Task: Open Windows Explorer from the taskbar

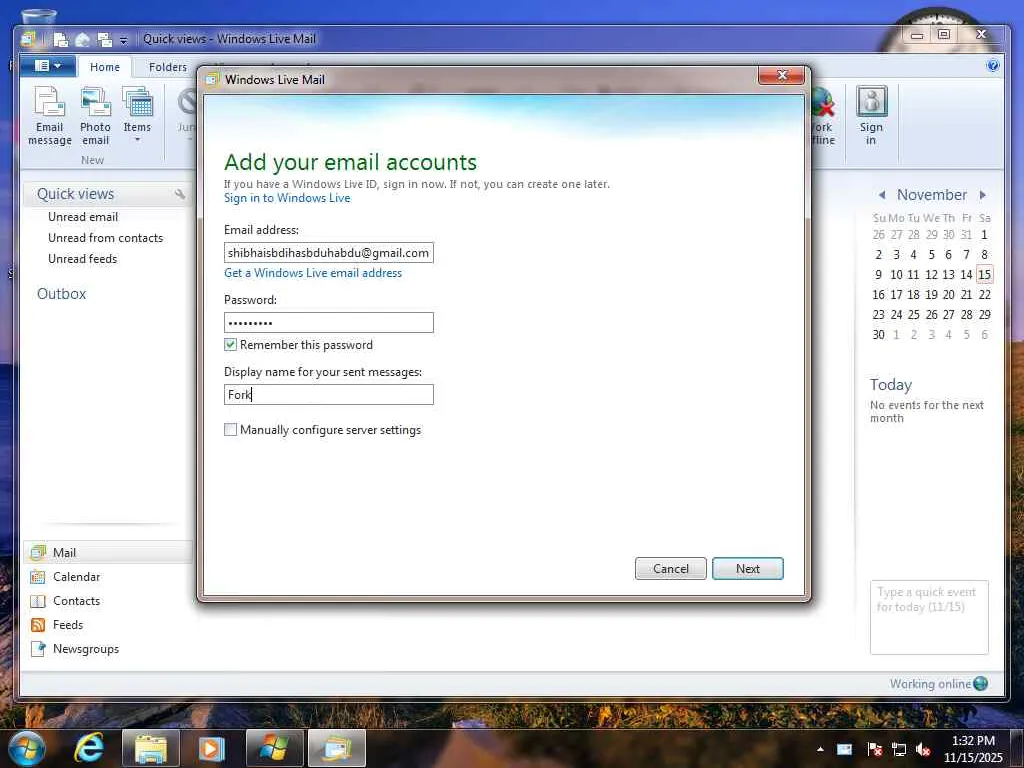Action: (151, 748)
